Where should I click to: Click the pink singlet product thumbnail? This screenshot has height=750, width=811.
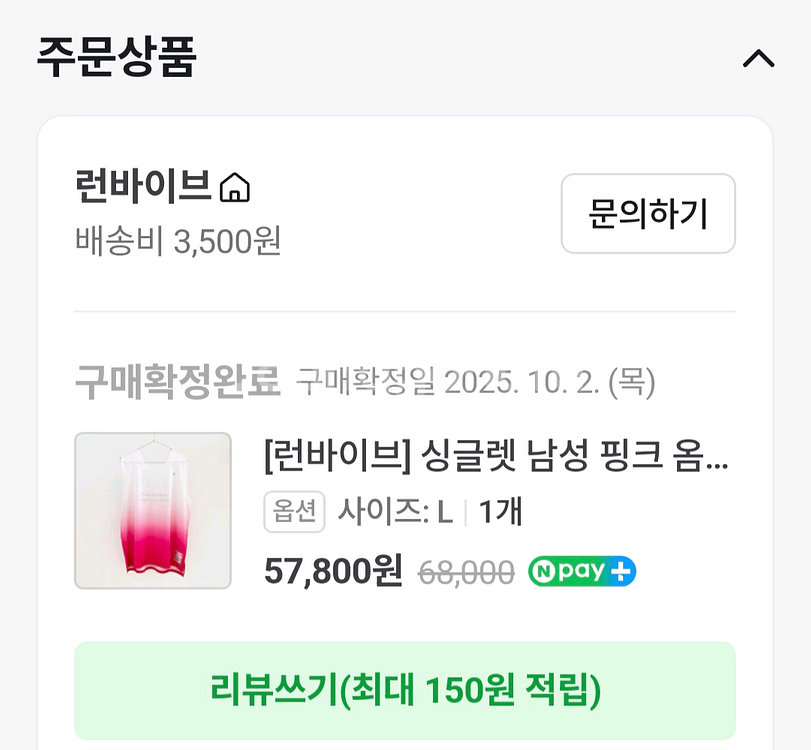[153, 510]
